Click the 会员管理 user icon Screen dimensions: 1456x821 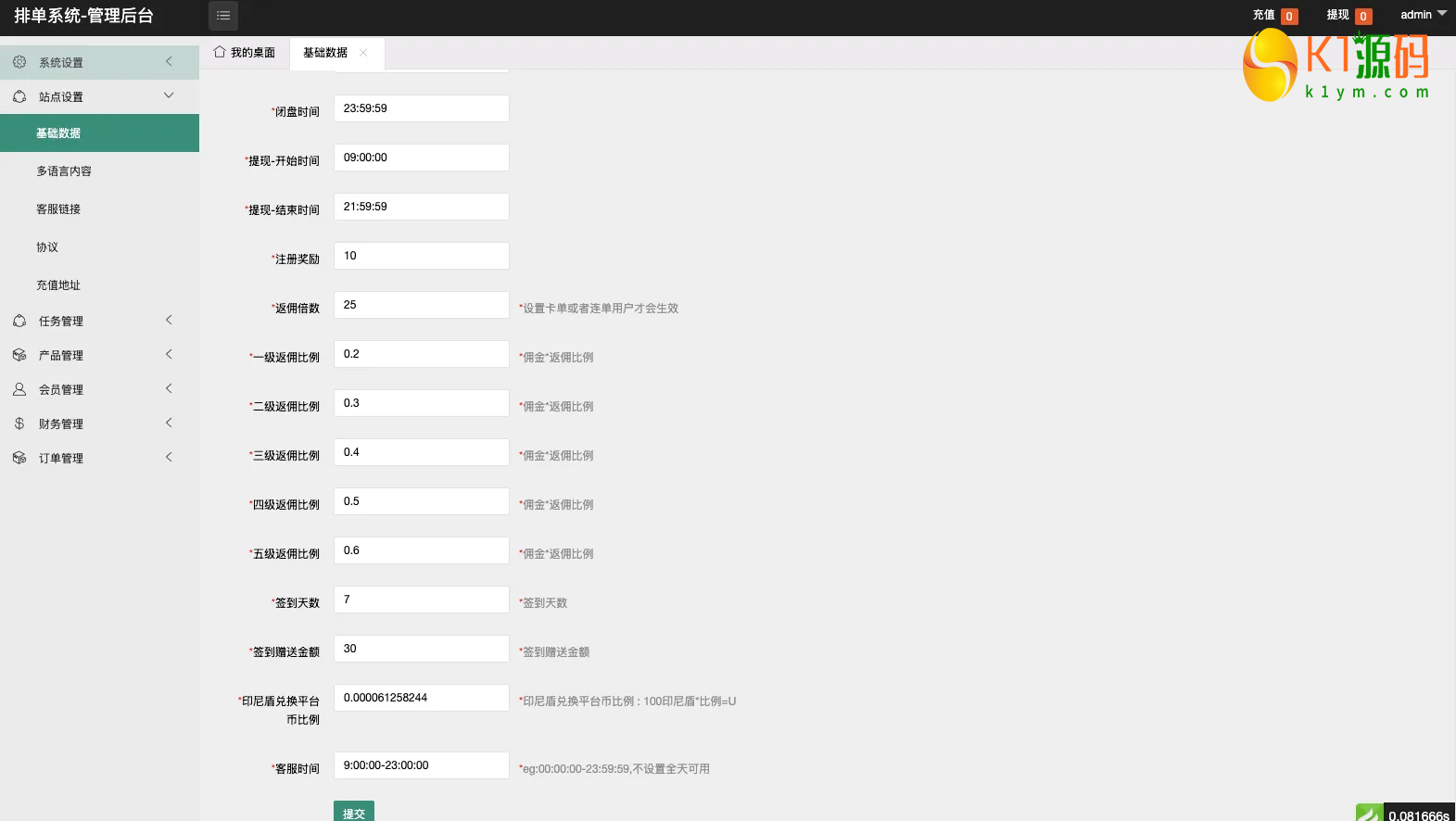point(19,389)
